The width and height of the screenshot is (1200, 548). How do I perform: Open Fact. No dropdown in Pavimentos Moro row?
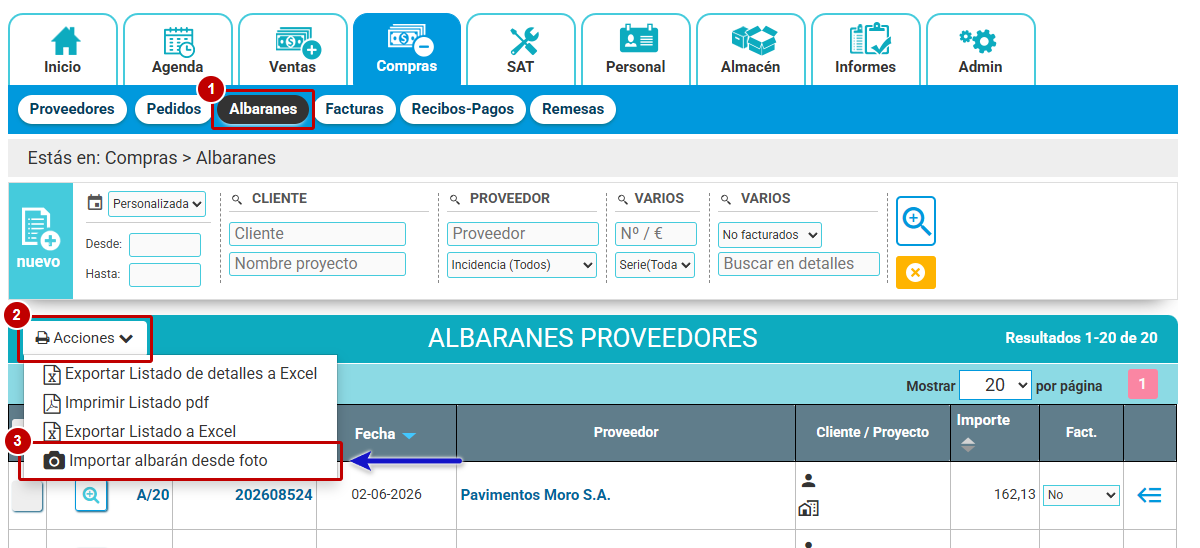[x=1081, y=495]
